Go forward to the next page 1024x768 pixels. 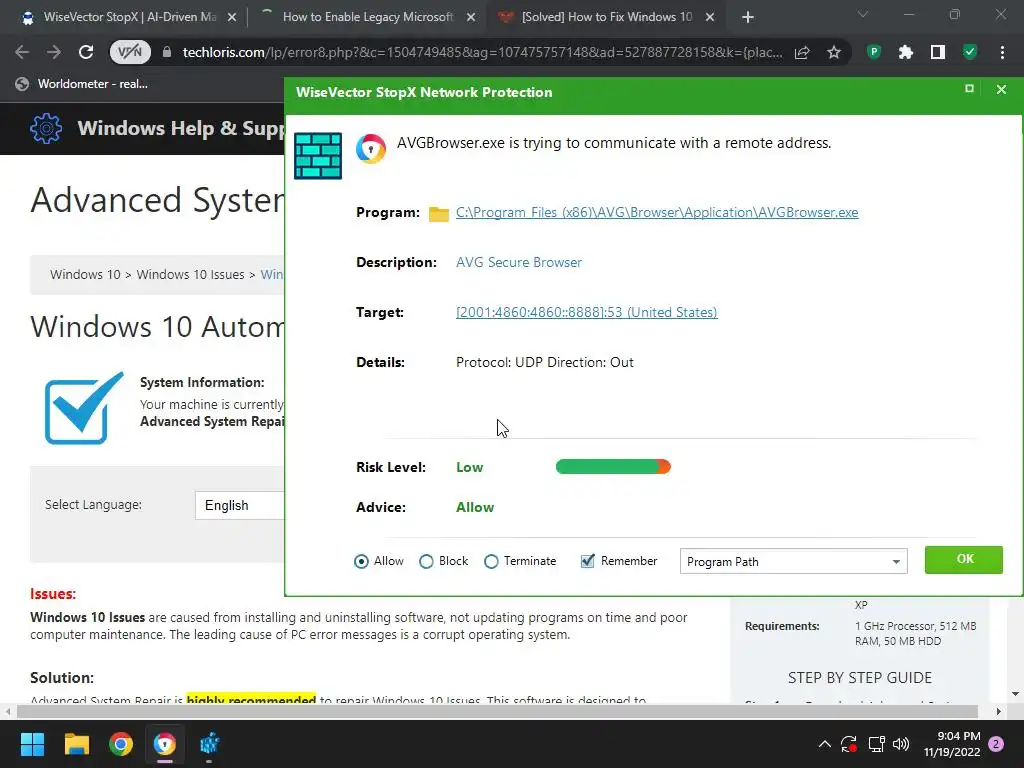pyautogui.click(x=54, y=52)
